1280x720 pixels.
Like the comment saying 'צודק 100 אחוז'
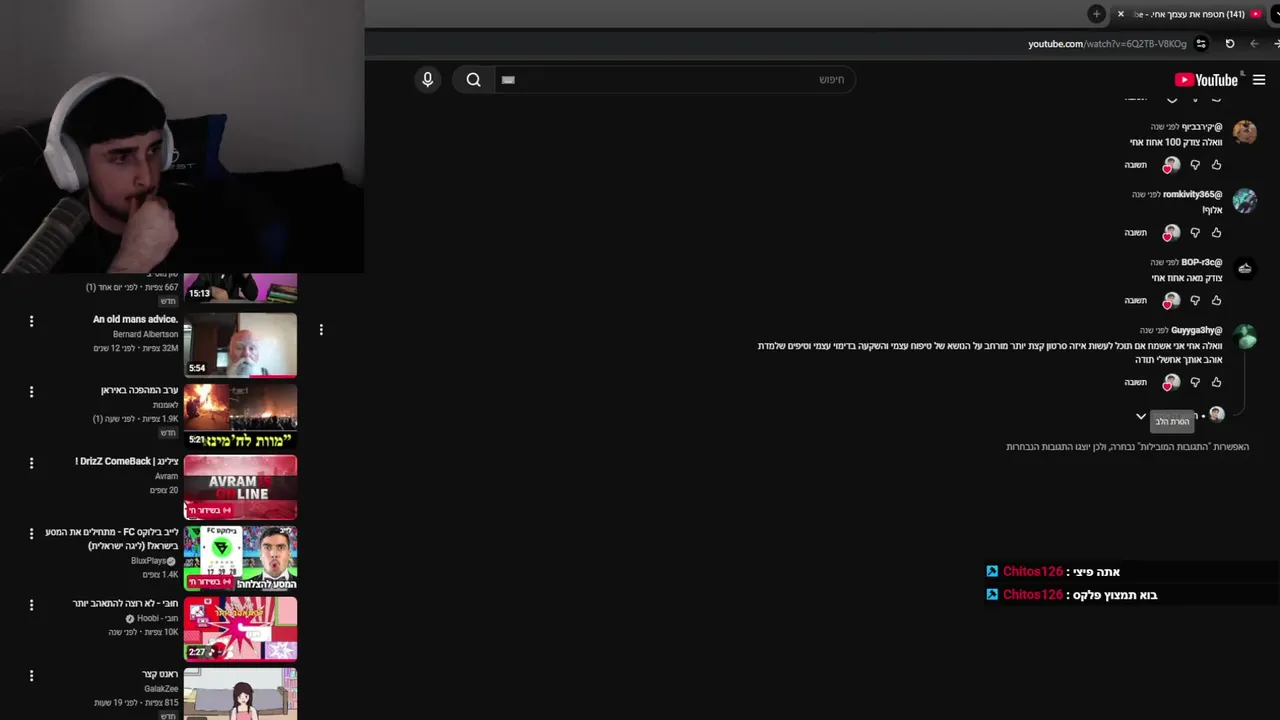[1216, 165]
